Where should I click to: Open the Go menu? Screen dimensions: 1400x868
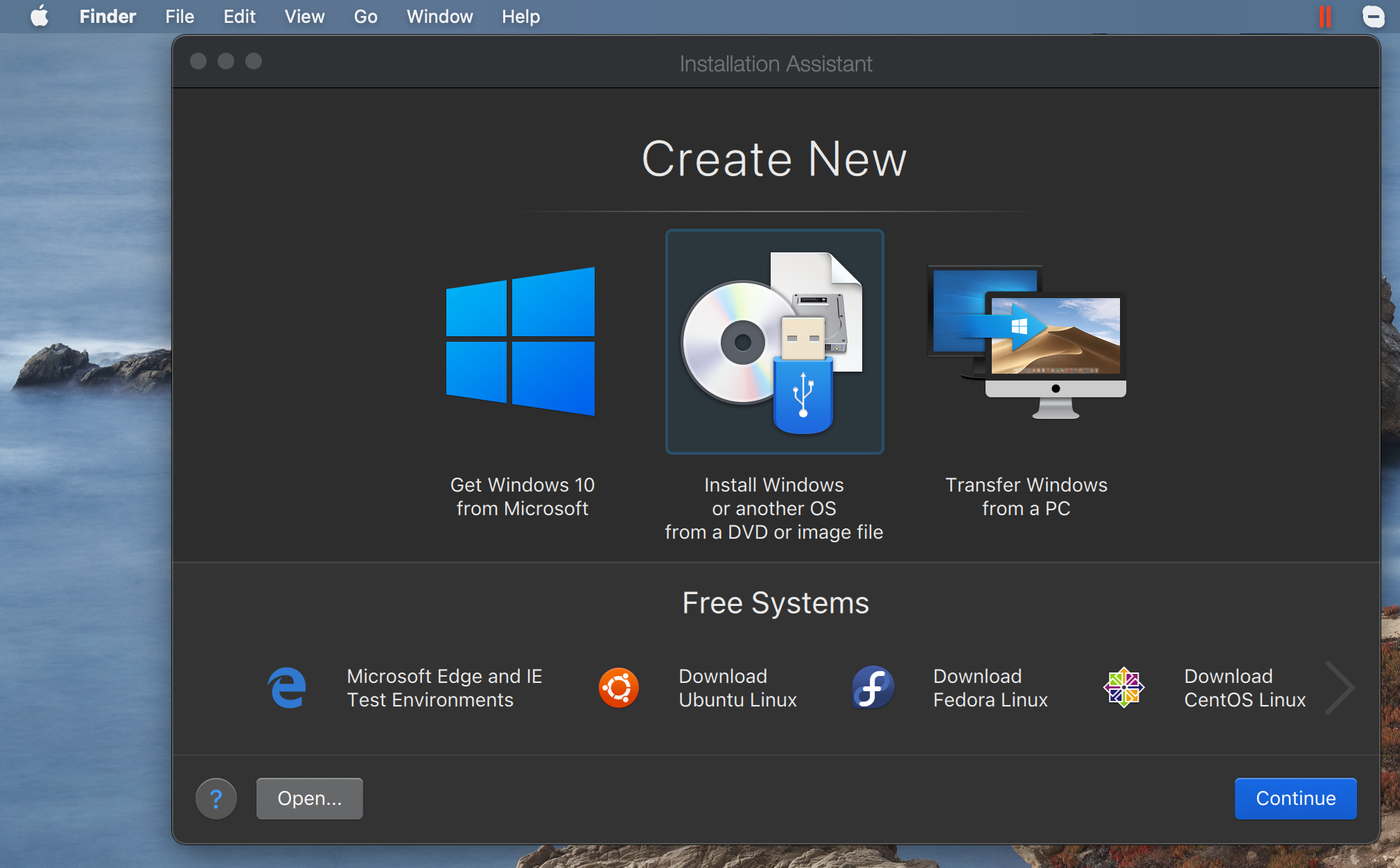tap(365, 16)
